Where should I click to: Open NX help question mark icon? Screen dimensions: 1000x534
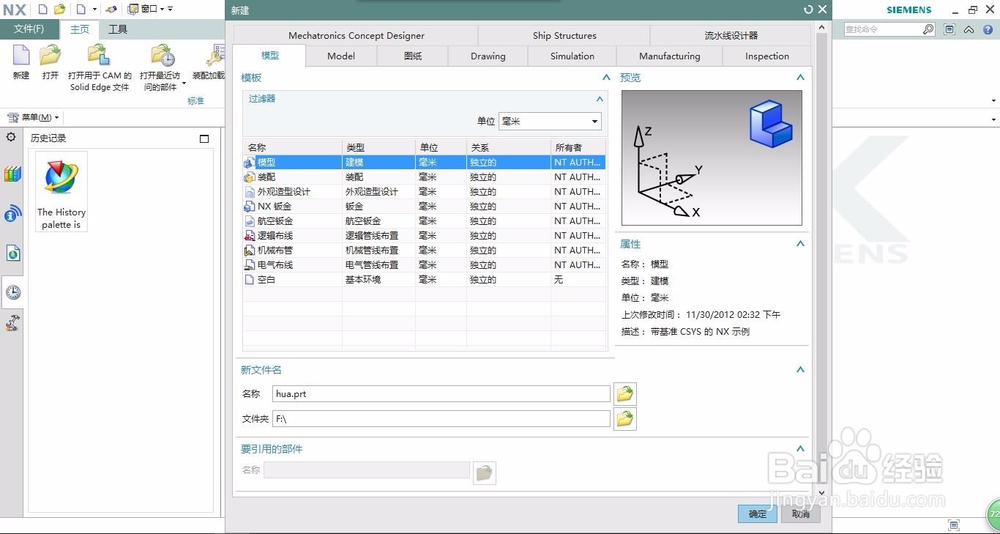pos(988,29)
